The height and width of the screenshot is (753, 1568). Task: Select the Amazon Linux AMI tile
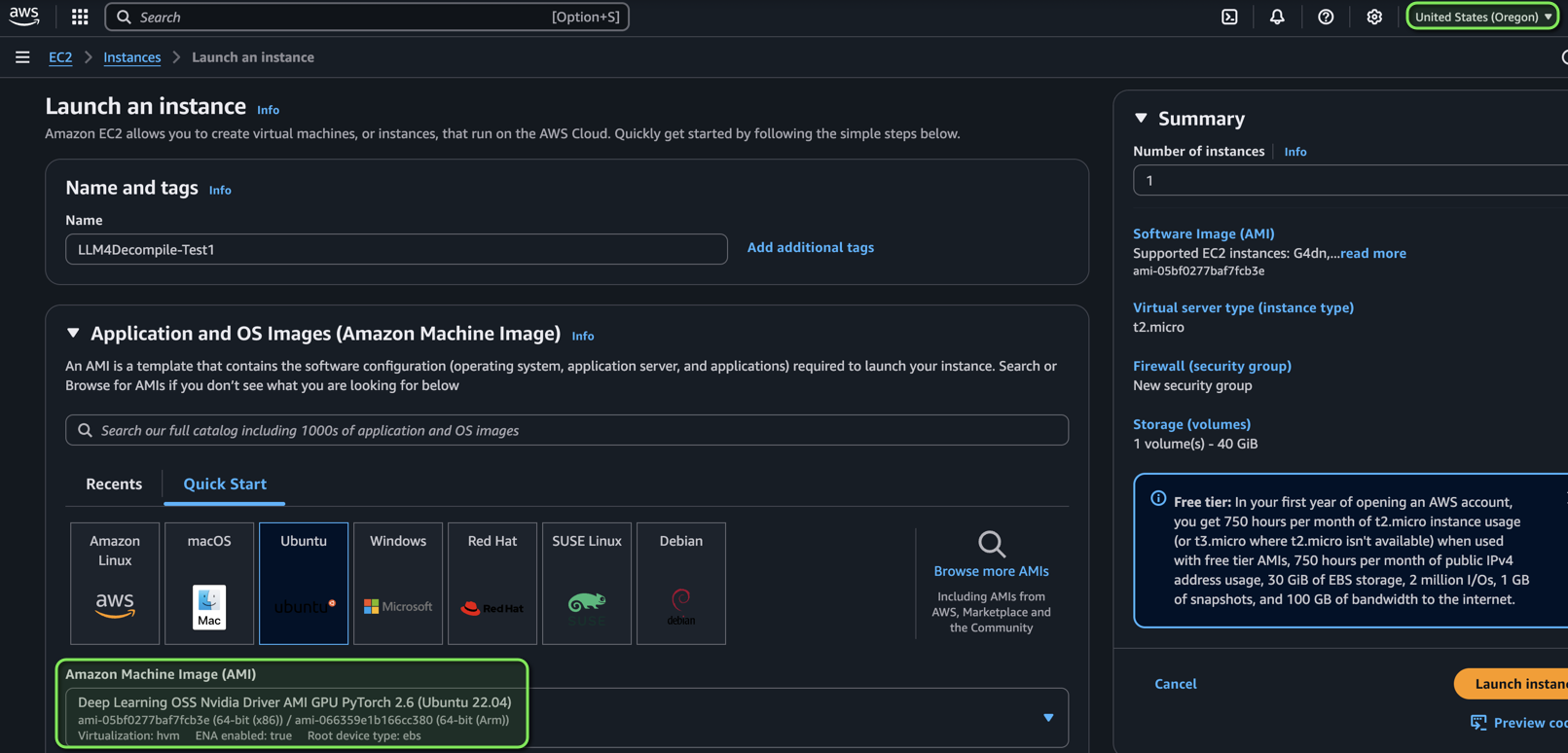[x=115, y=584]
